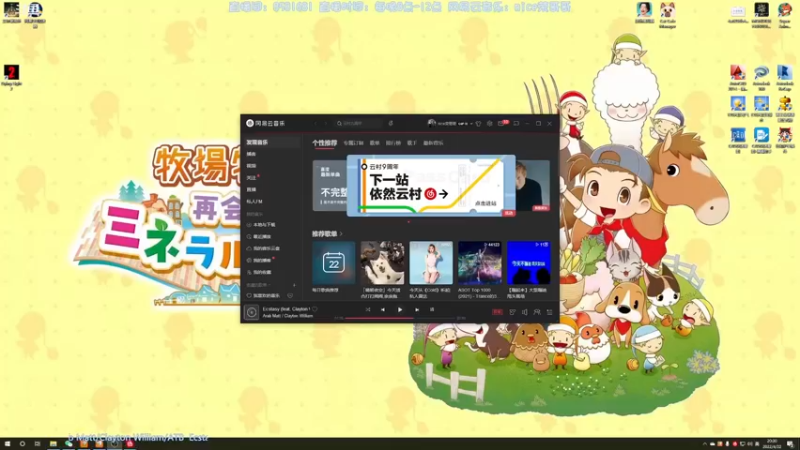
Task: Click the right banner card with man portrait
Action: coord(533,186)
